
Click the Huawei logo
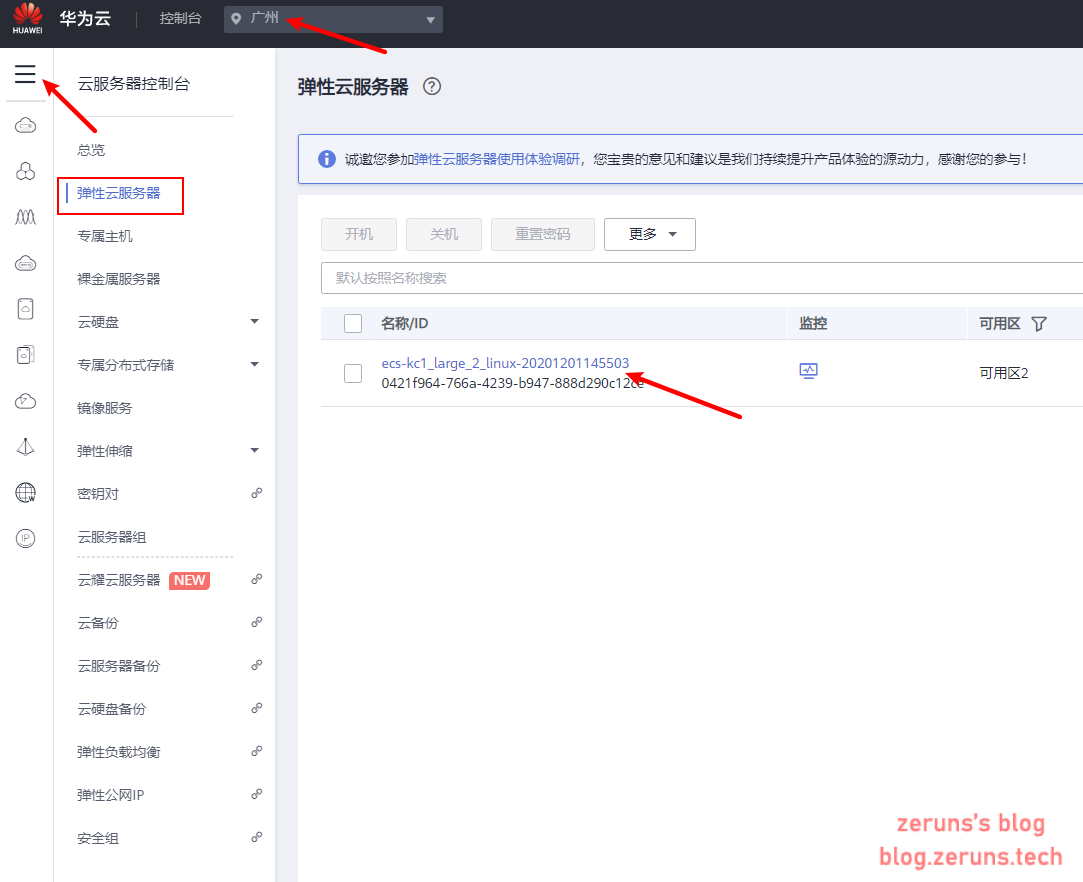[x=28, y=19]
